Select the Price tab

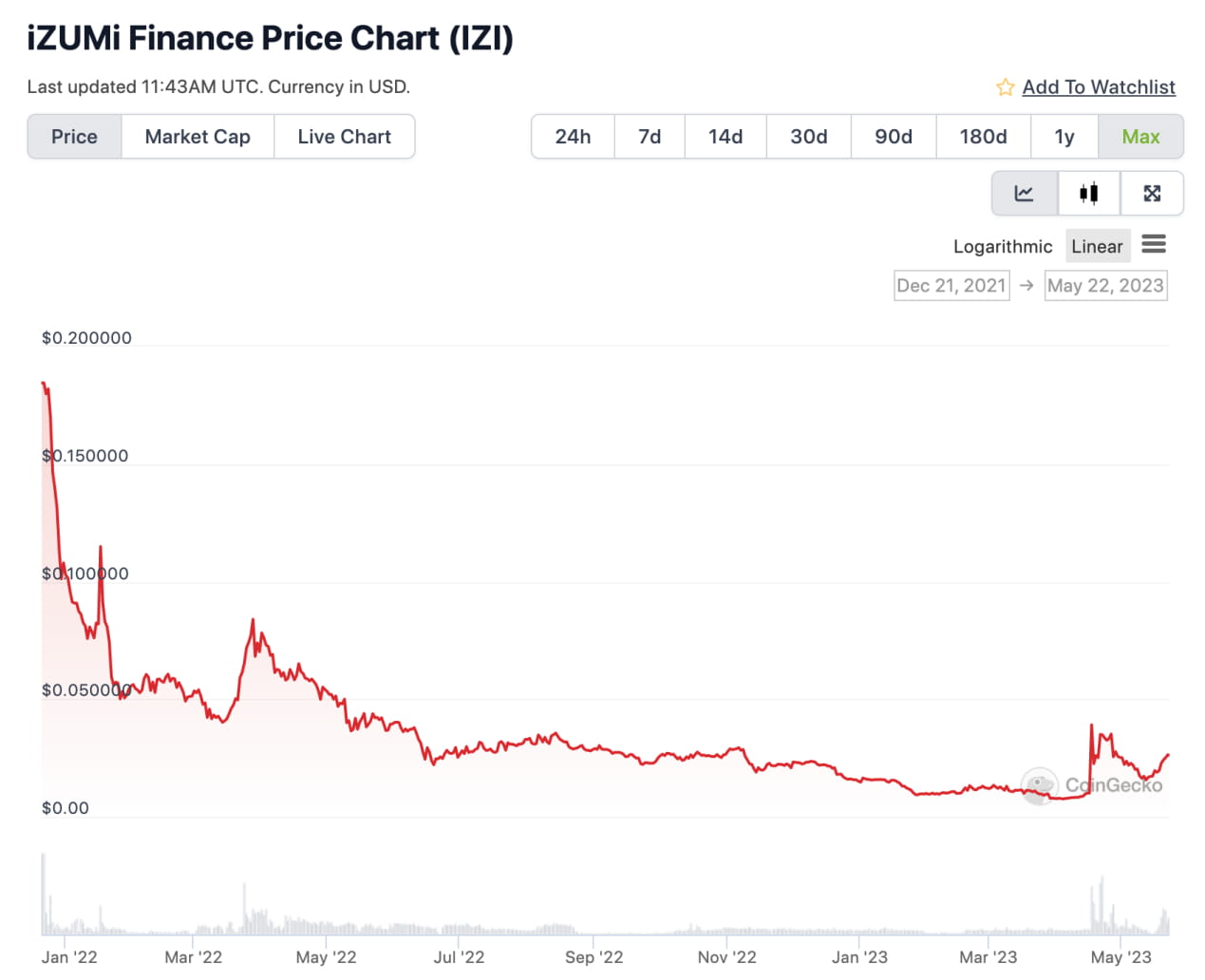74,137
